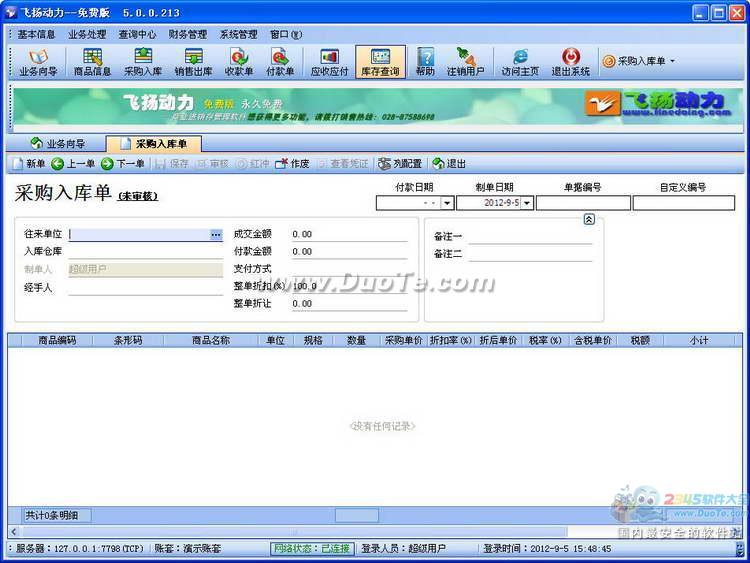Exit the form using 退出
Viewport: 750px width, 563px height.
tap(449, 164)
